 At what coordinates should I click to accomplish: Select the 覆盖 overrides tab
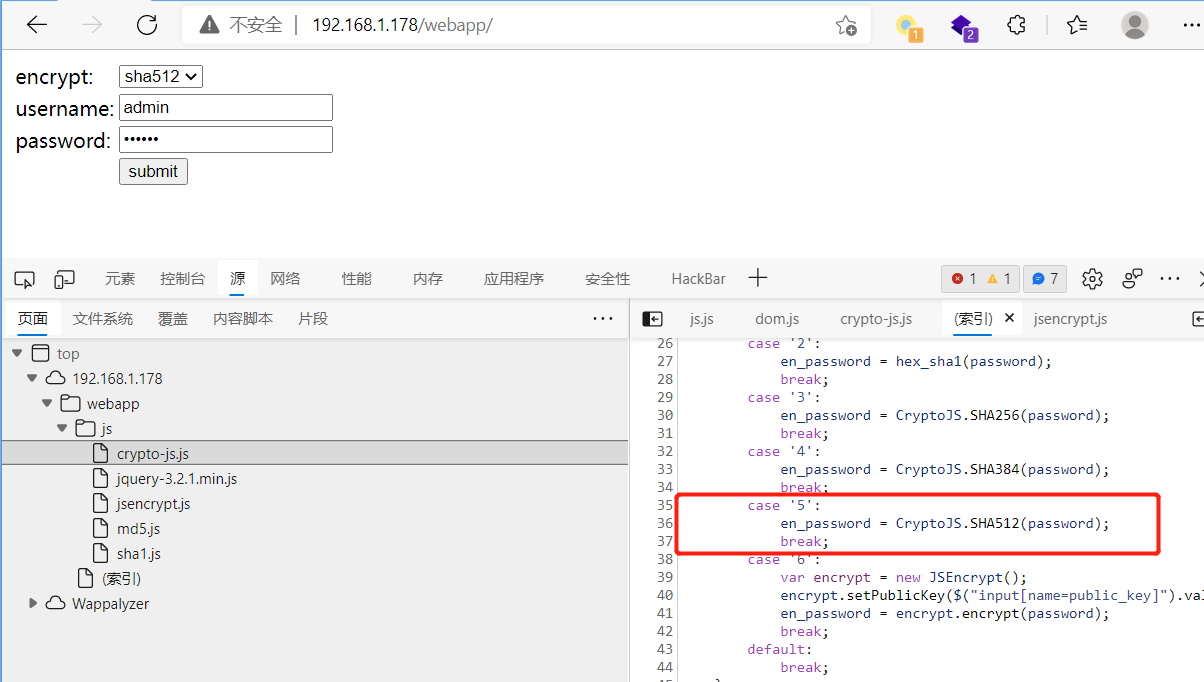(173, 319)
